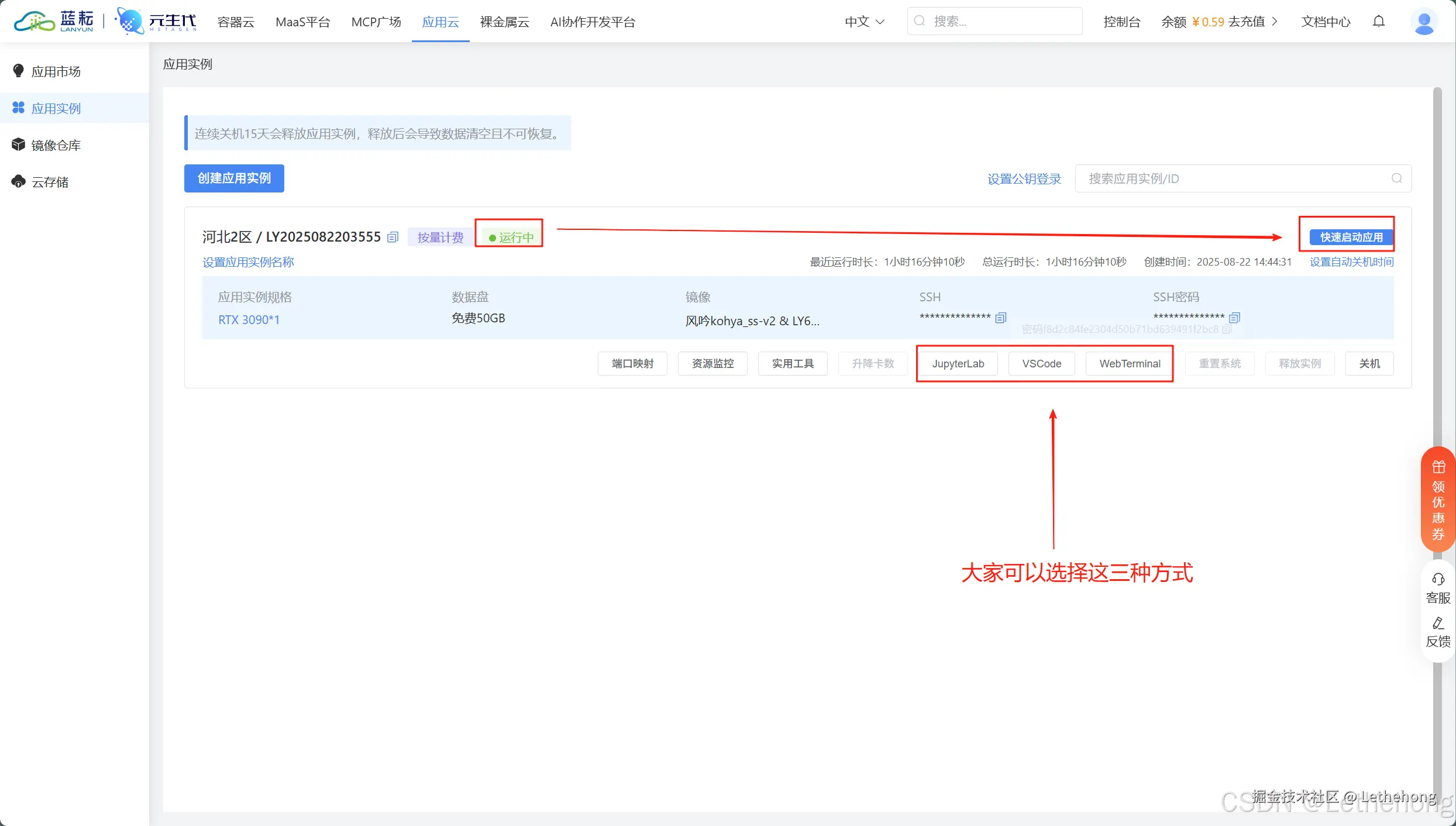Expand balance details next to 去充值
The image size is (1456, 826).
(x=1275, y=22)
